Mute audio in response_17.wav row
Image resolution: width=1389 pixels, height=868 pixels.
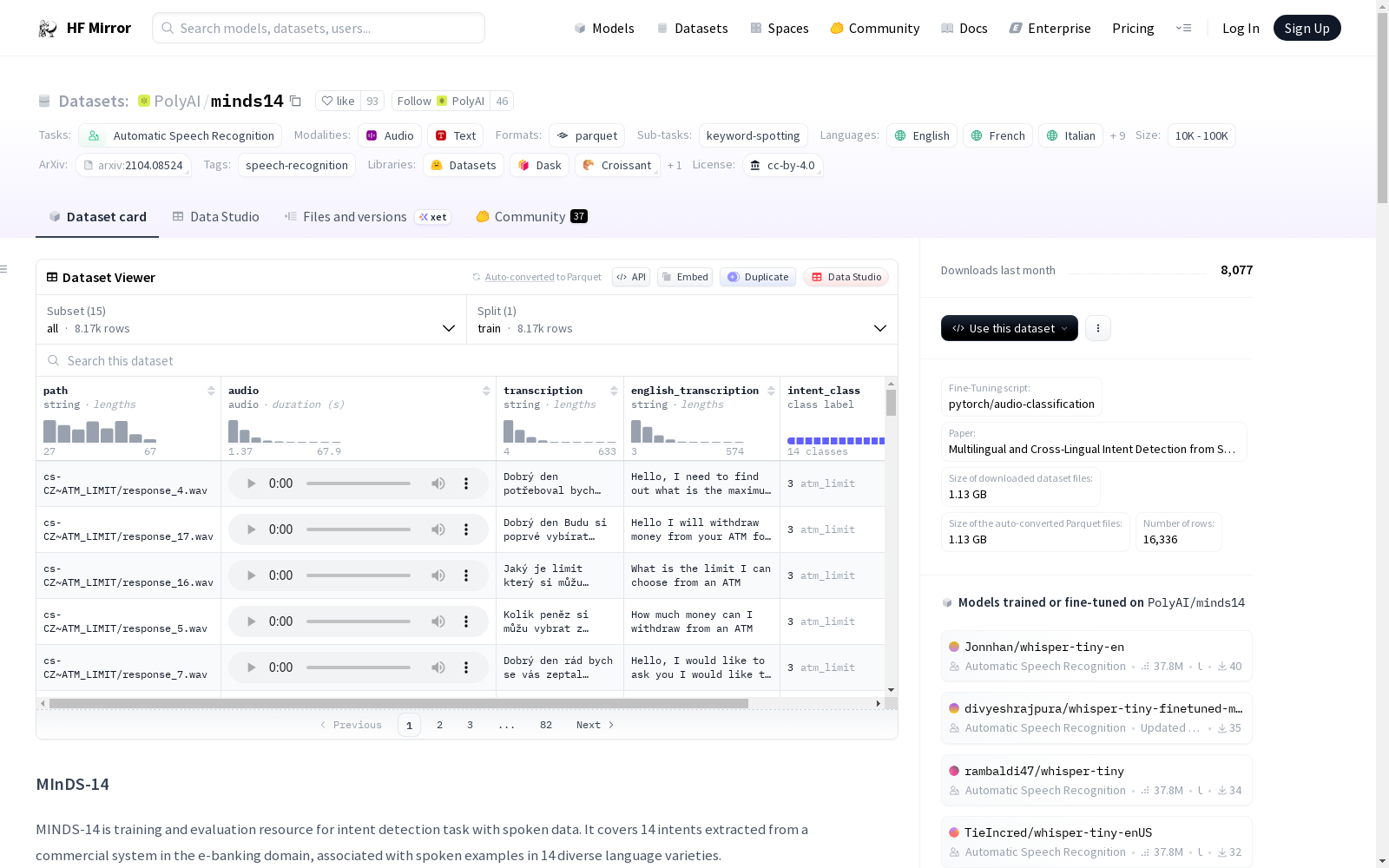(438, 529)
